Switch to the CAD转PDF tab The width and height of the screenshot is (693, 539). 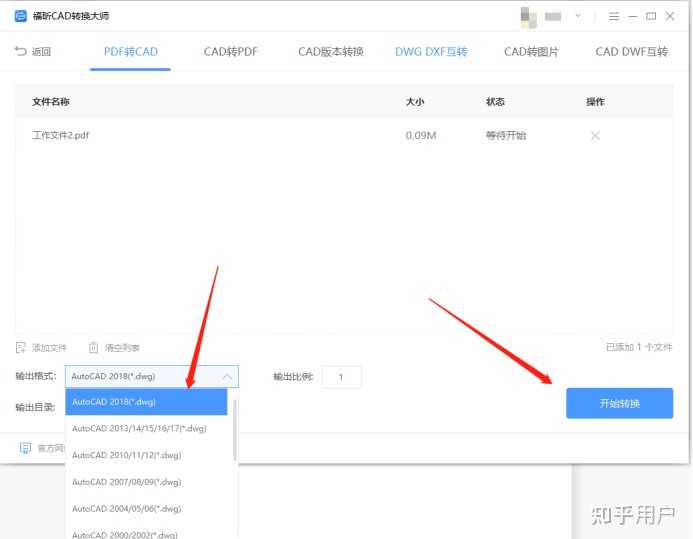(230, 52)
